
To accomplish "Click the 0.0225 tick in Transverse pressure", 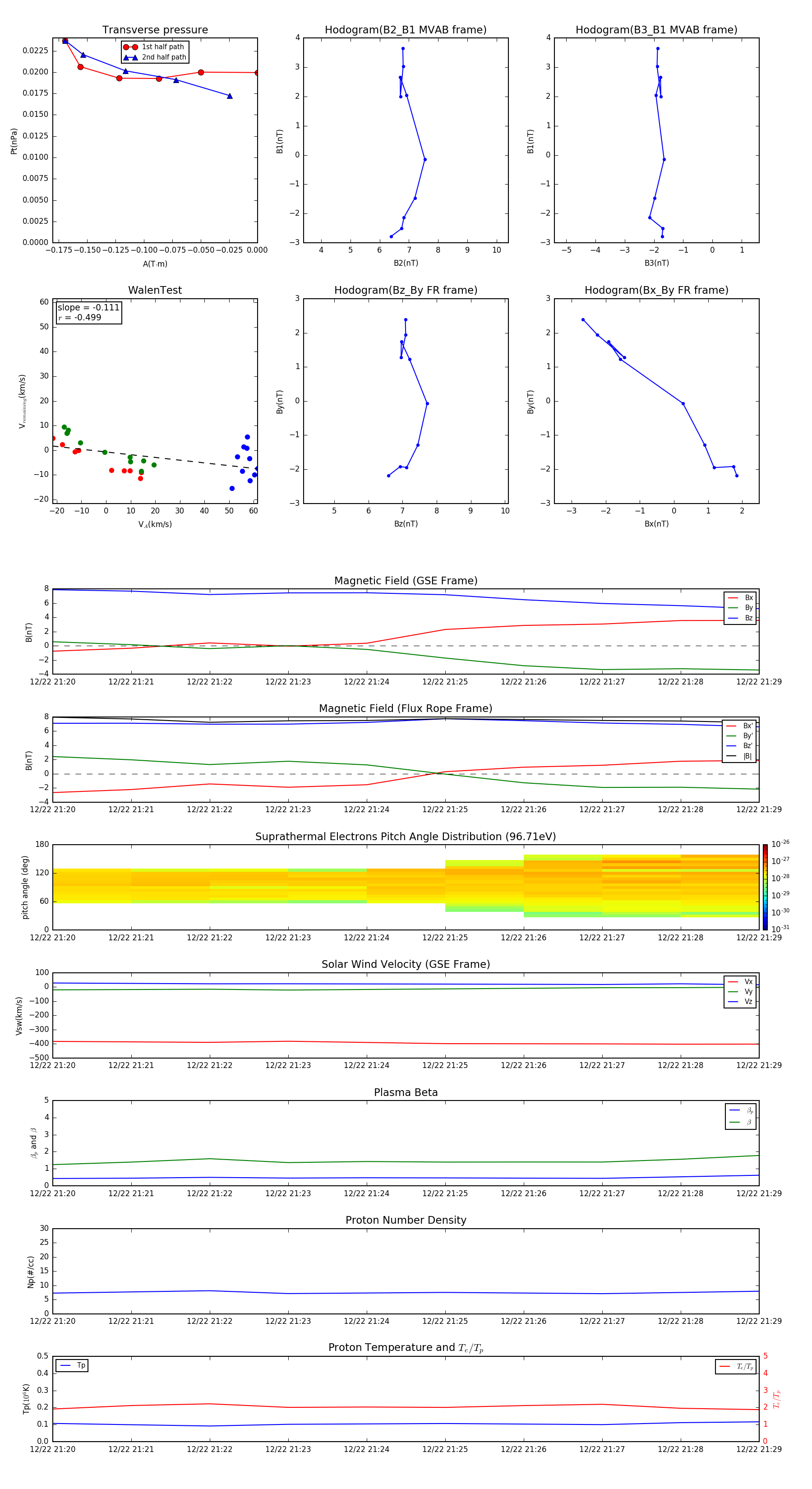I will coord(35,51).
